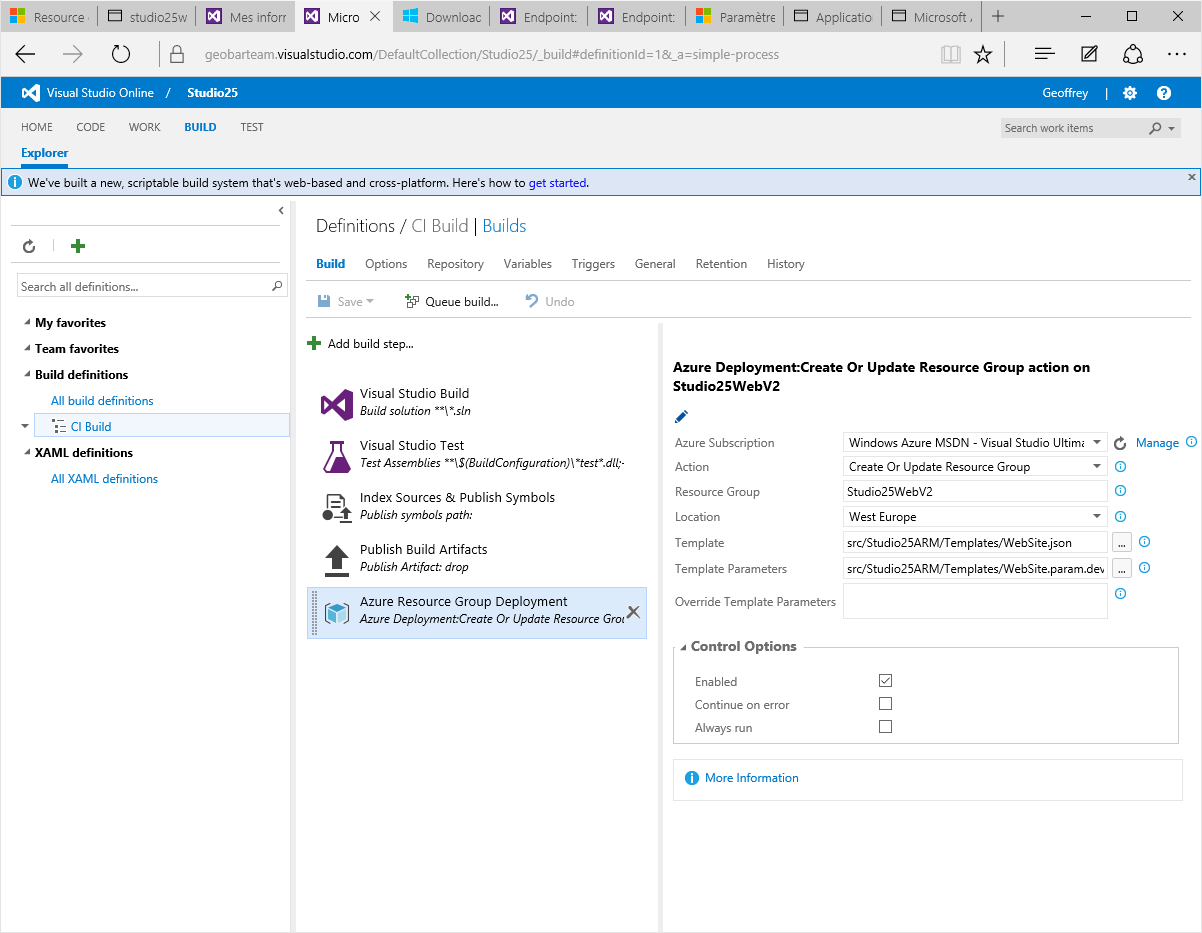The image size is (1202, 933).
Task: Uncheck the Enabled checkbox
Action: pyautogui.click(x=885, y=681)
